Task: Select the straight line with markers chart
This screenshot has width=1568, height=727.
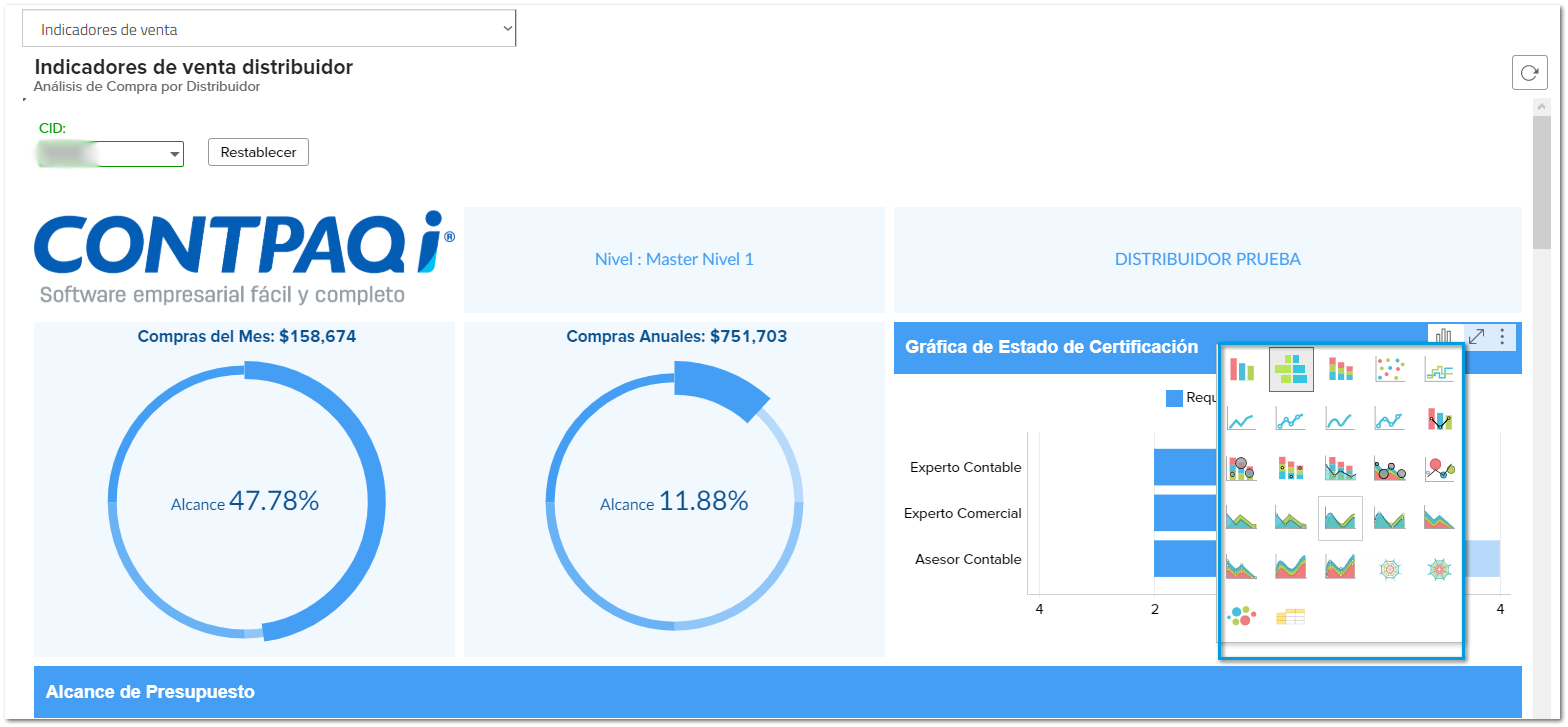Action: point(1291,419)
